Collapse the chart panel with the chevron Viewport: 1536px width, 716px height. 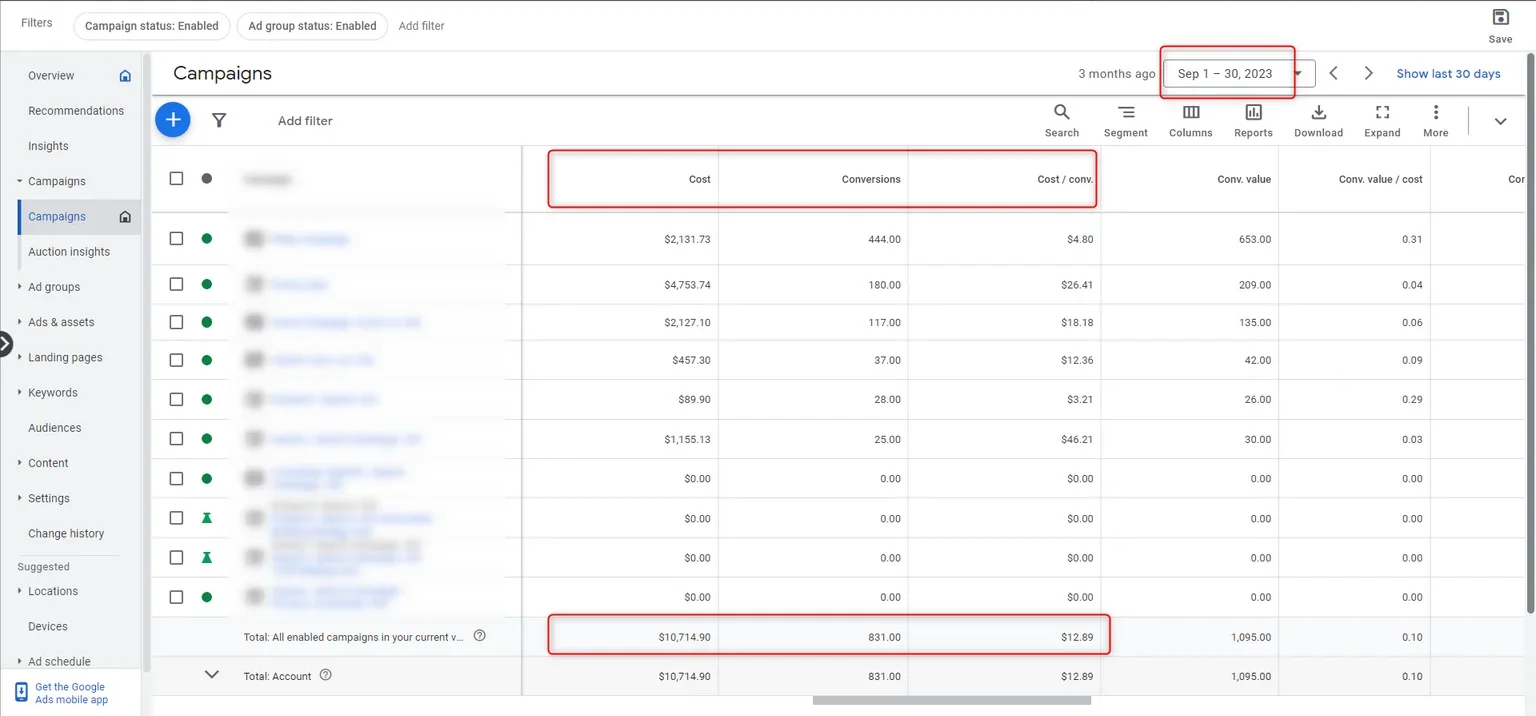pyautogui.click(x=1501, y=121)
